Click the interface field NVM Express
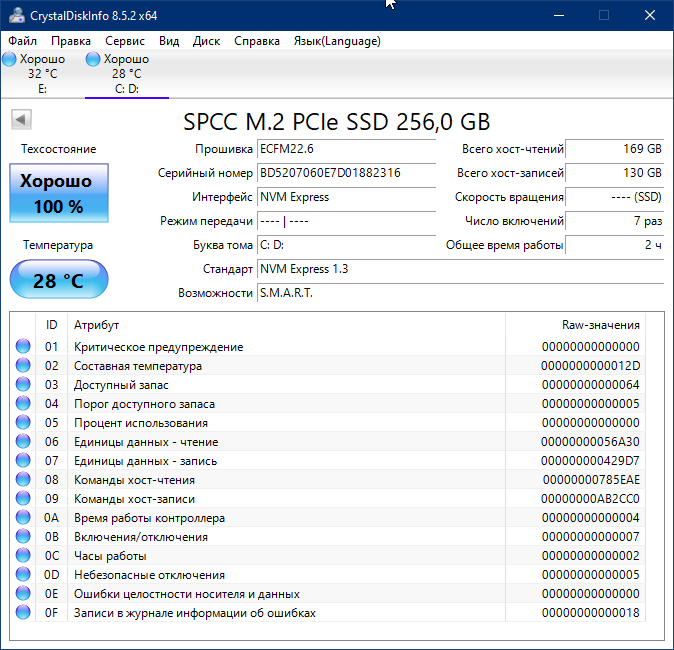The height and width of the screenshot is (650, 674). coord(346,197)
